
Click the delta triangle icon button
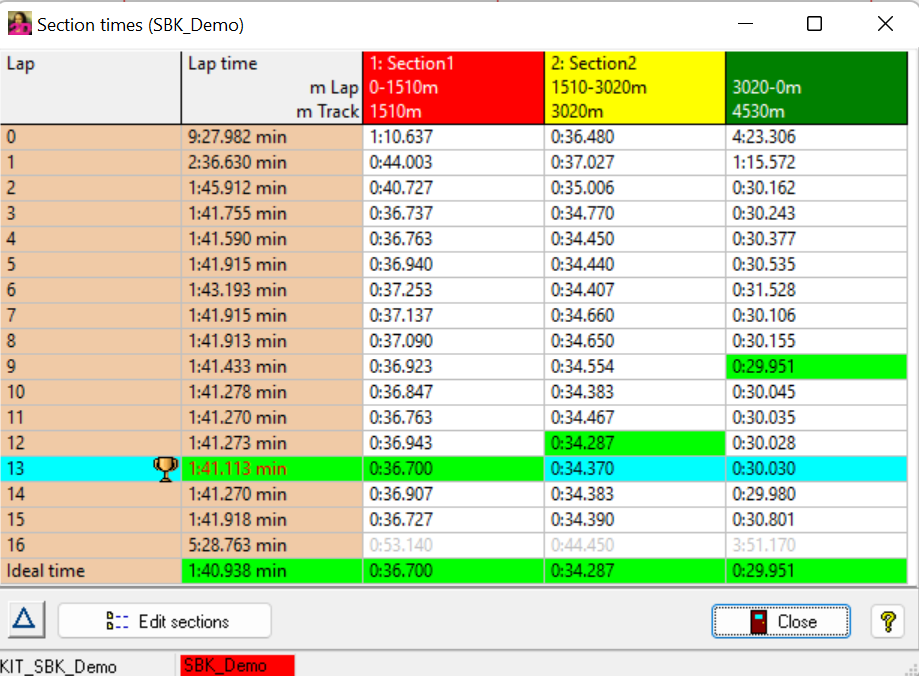coord(24,620)
